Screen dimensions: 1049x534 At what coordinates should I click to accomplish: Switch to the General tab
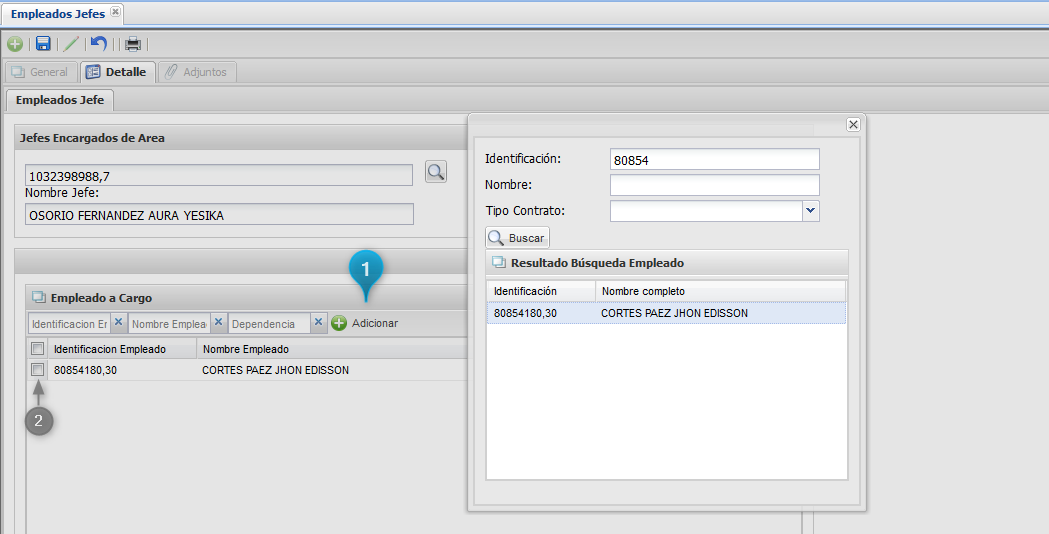(40, 72)
